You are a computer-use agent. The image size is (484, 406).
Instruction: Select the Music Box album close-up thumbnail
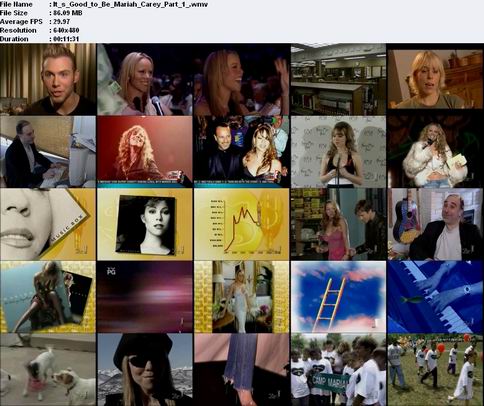tap(48, 224)
